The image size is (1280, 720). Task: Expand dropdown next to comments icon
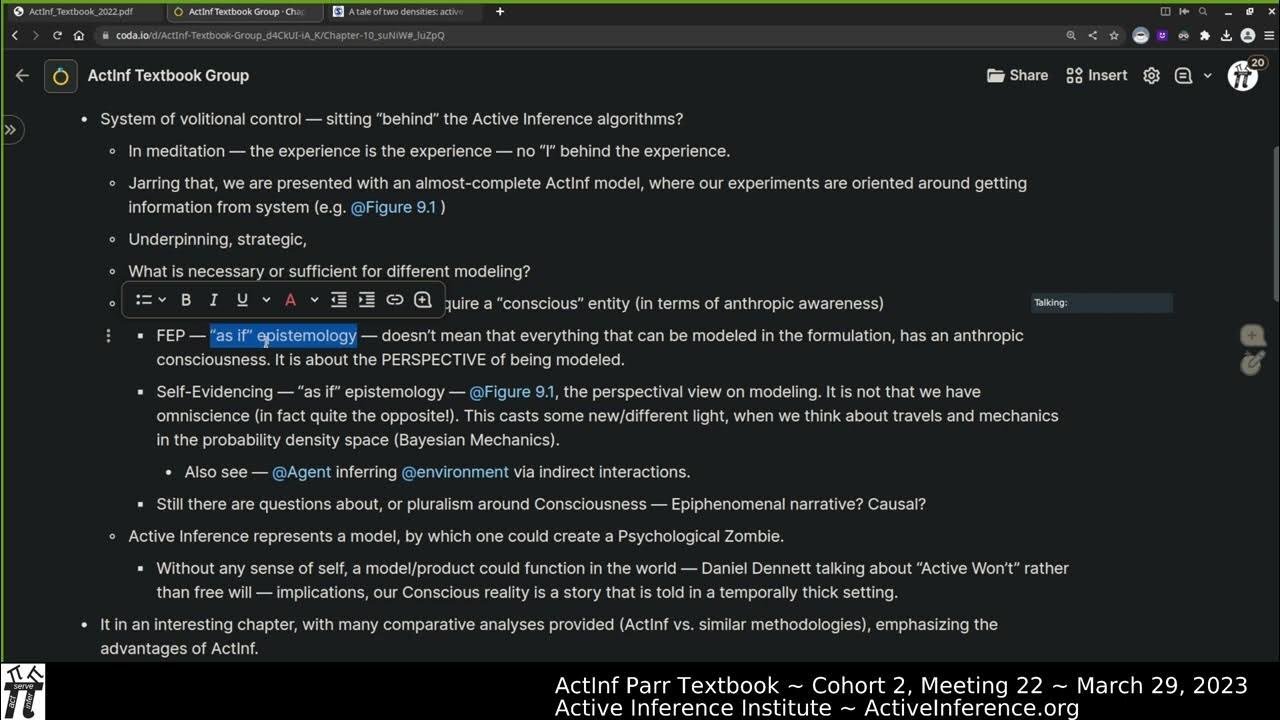pos(1207,75)
